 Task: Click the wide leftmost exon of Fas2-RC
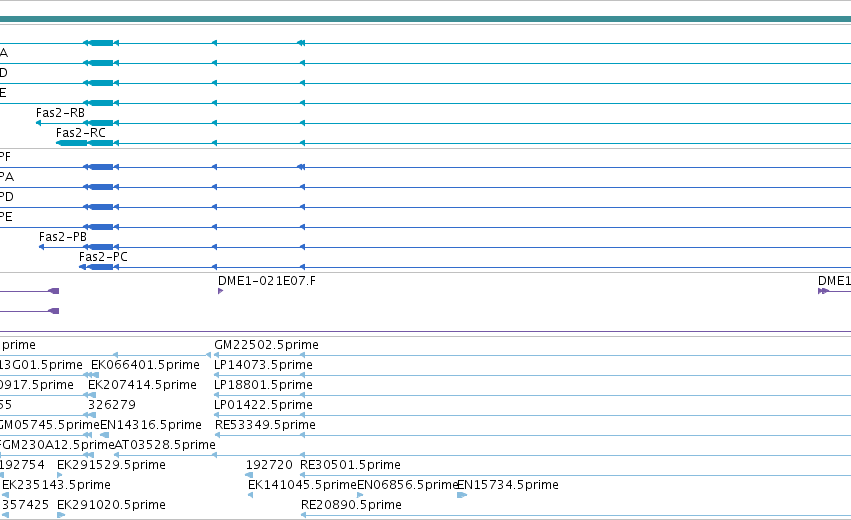coord(72,143)
